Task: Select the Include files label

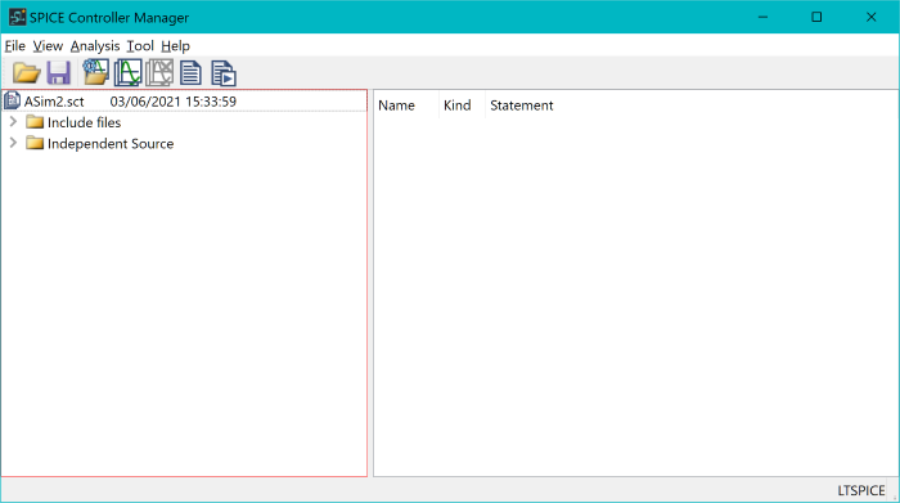Action: (x=84, y=122)
